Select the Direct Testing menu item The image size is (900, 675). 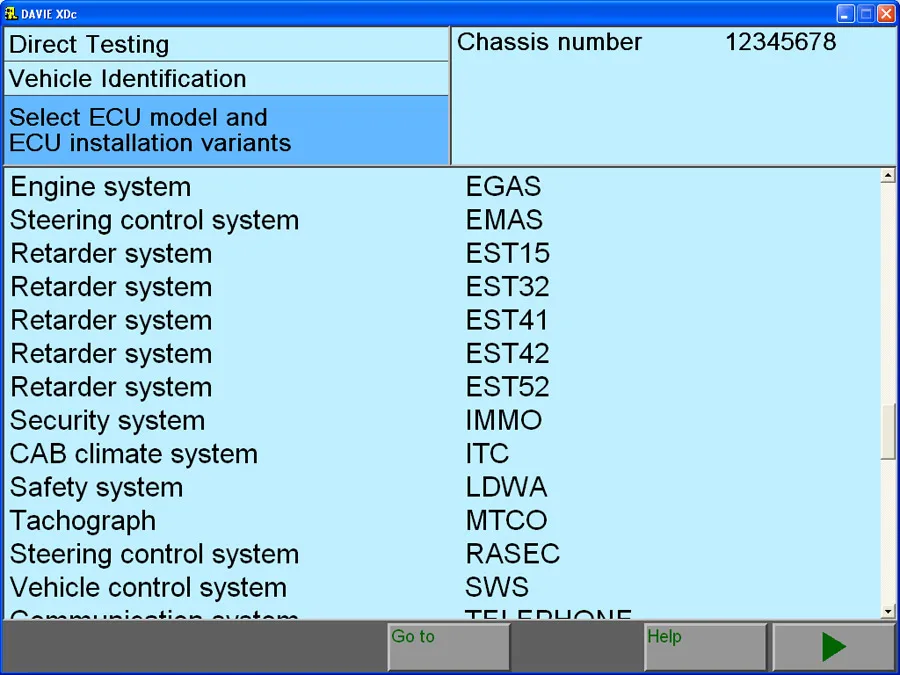(x=226, y=44)
